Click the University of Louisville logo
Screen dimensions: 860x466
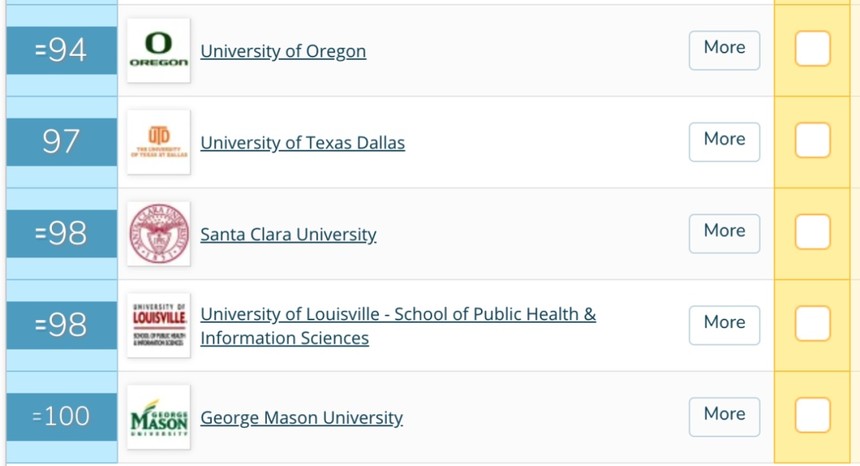coord(159,325)
